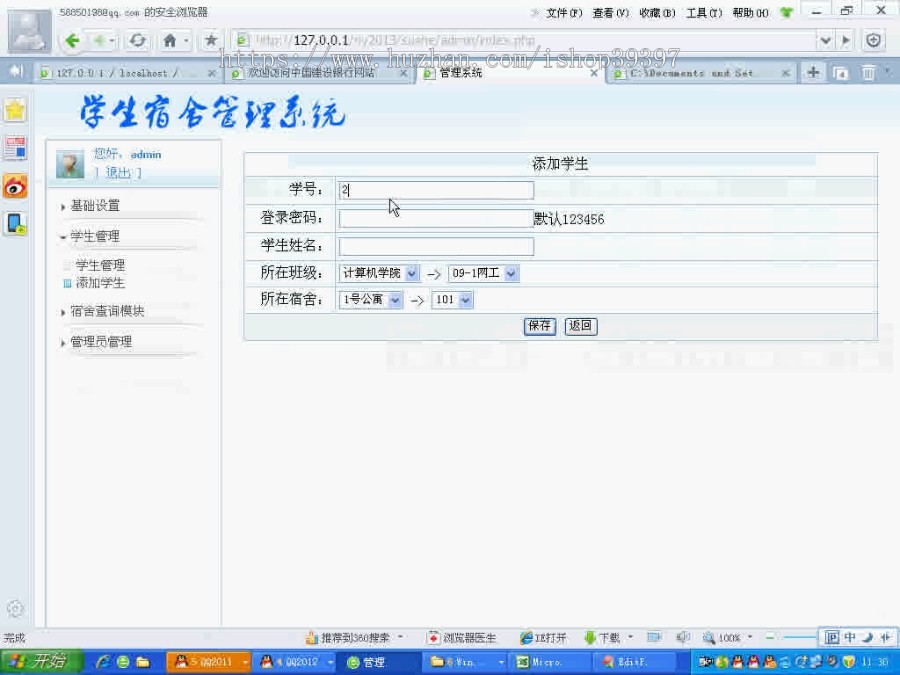The height and width of the screenshot is (675, 900).
Task: Click the go arrow beside the address bar
Action: [845, 41]
